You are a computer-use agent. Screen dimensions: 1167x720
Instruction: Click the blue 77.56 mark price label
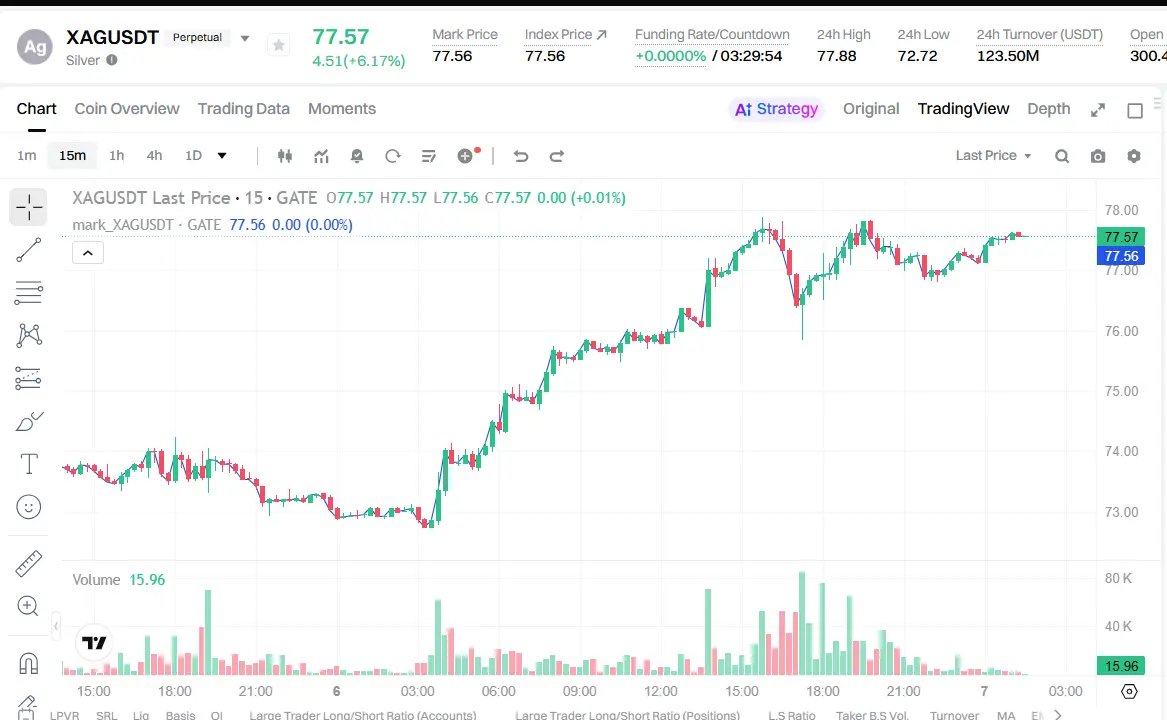(1122, 256)
